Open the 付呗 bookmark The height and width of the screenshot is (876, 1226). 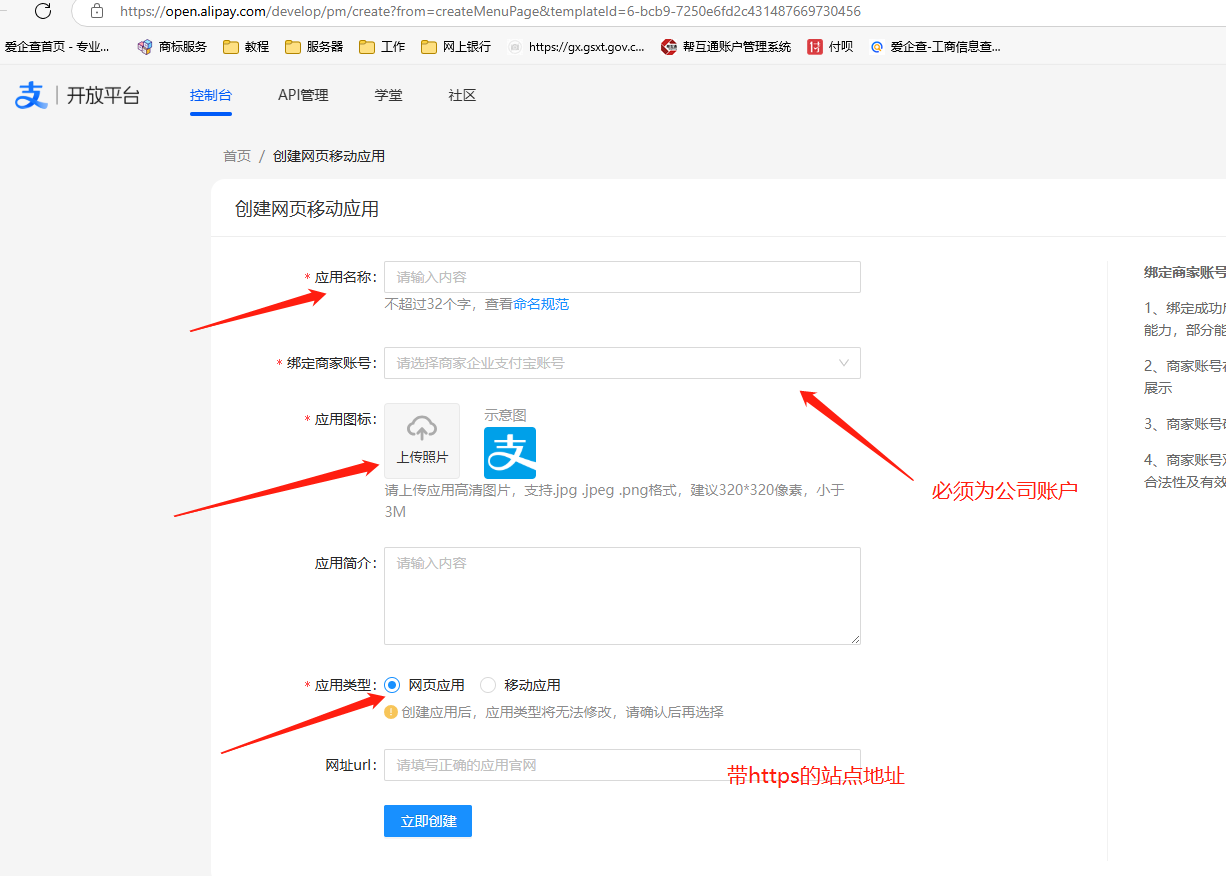[x=831, y=47]
